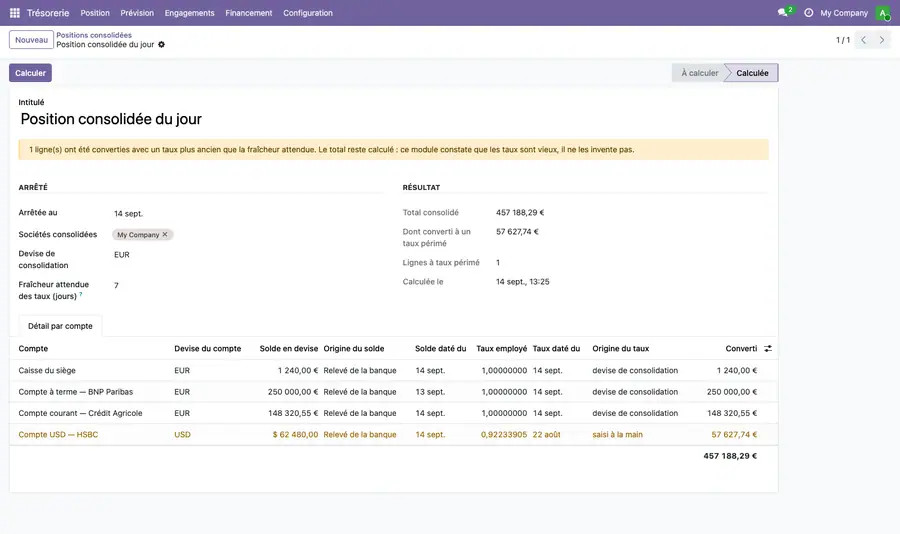Click inside the Sociétés consolidées tag field

247,234
